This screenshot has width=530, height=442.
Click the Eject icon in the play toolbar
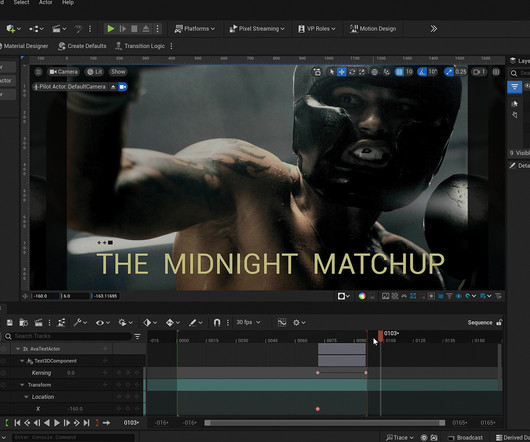146,29
